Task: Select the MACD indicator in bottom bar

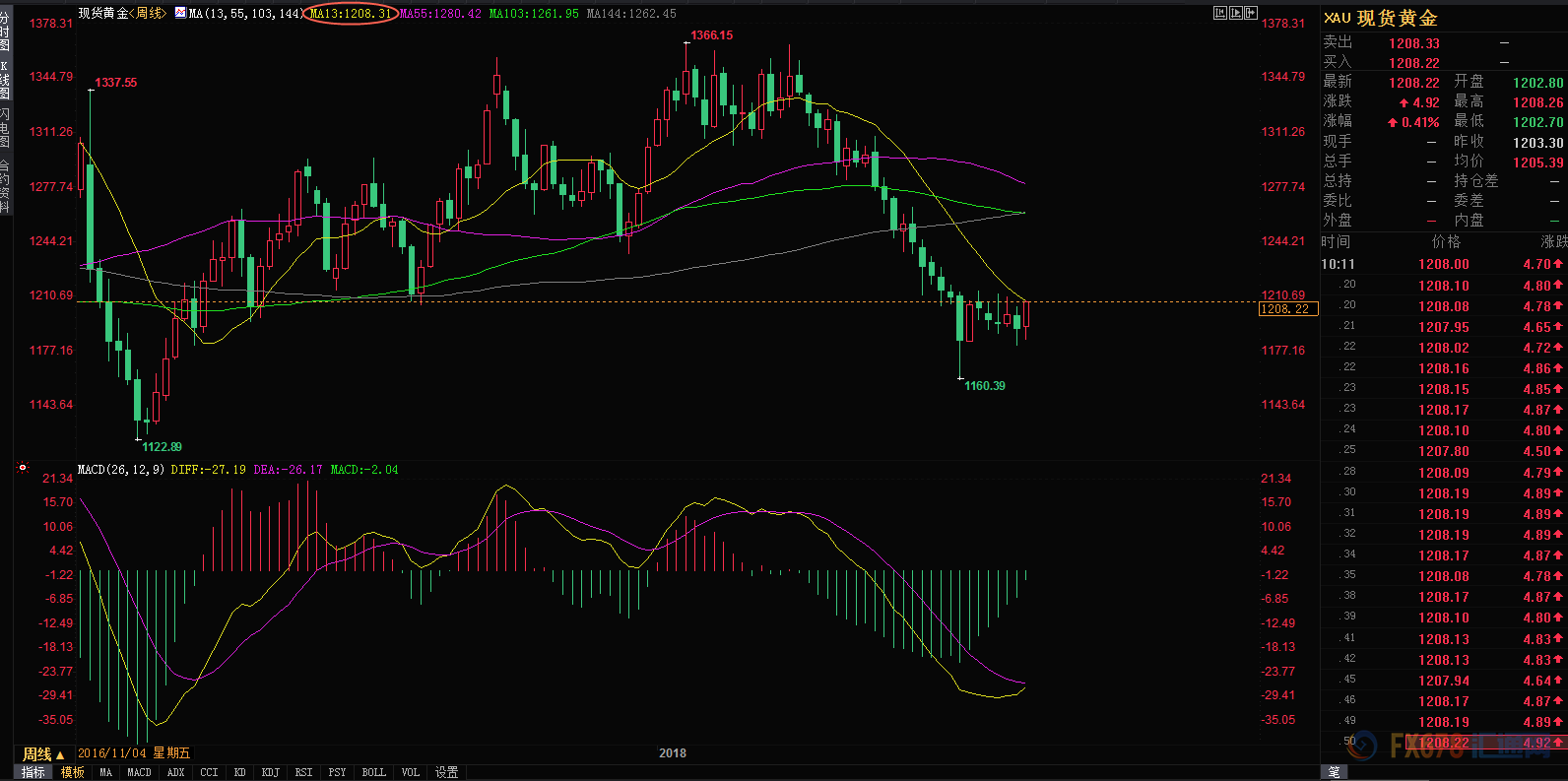Action: click(x=140, y=773)
